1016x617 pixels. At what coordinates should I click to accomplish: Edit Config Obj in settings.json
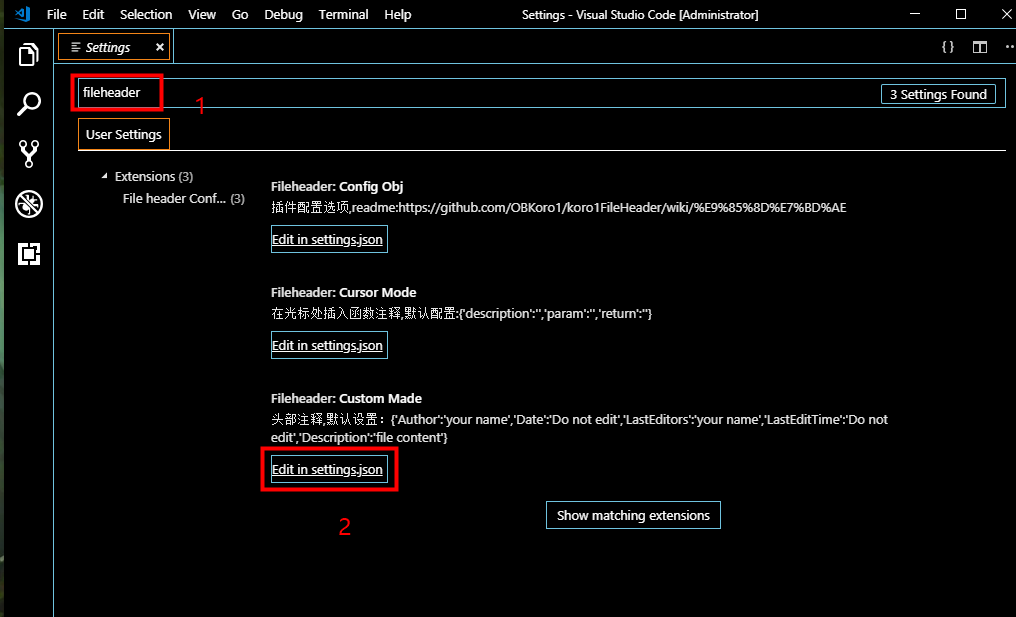point(329,239)
